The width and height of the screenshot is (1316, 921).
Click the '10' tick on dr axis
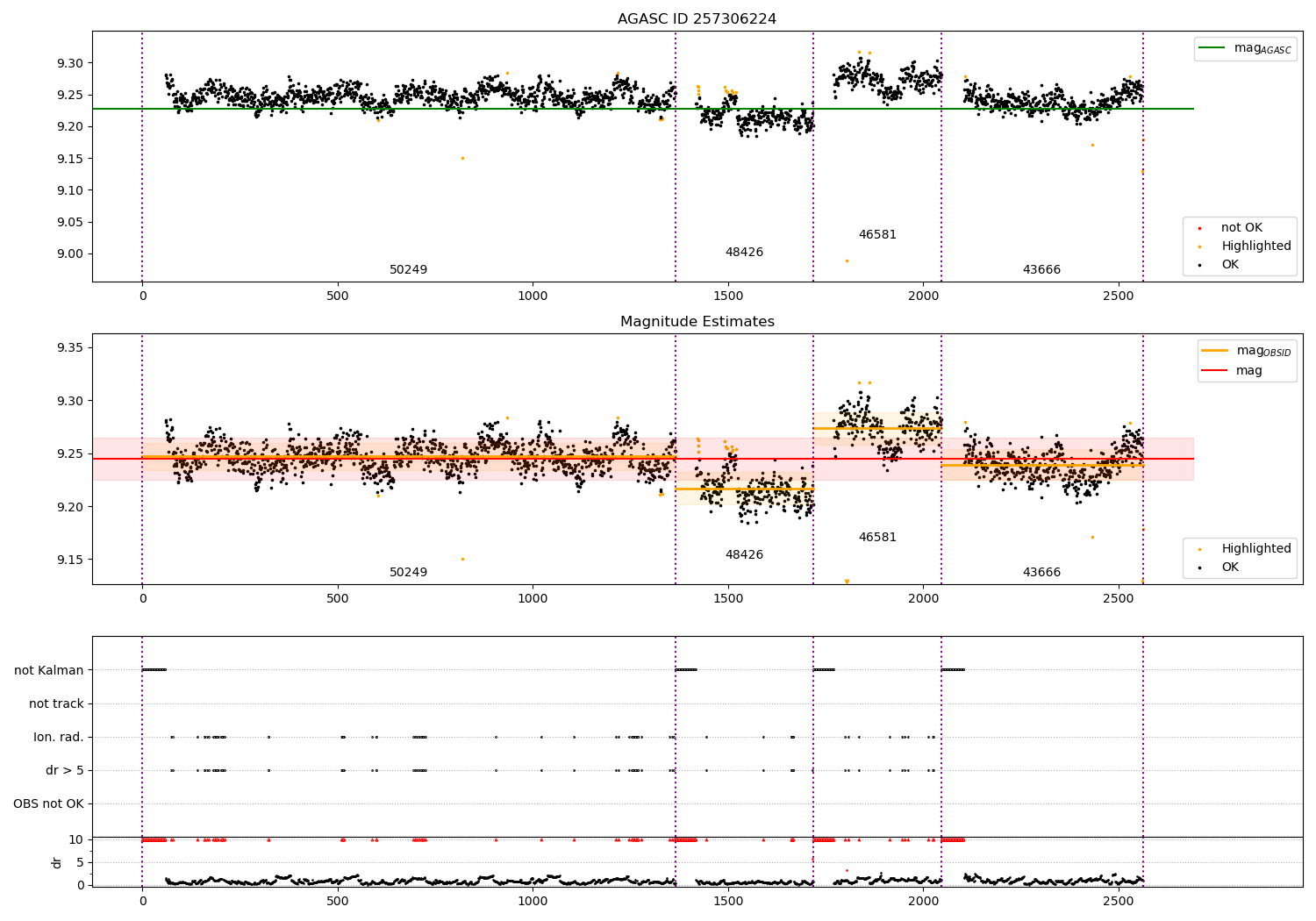coord(76,840)
